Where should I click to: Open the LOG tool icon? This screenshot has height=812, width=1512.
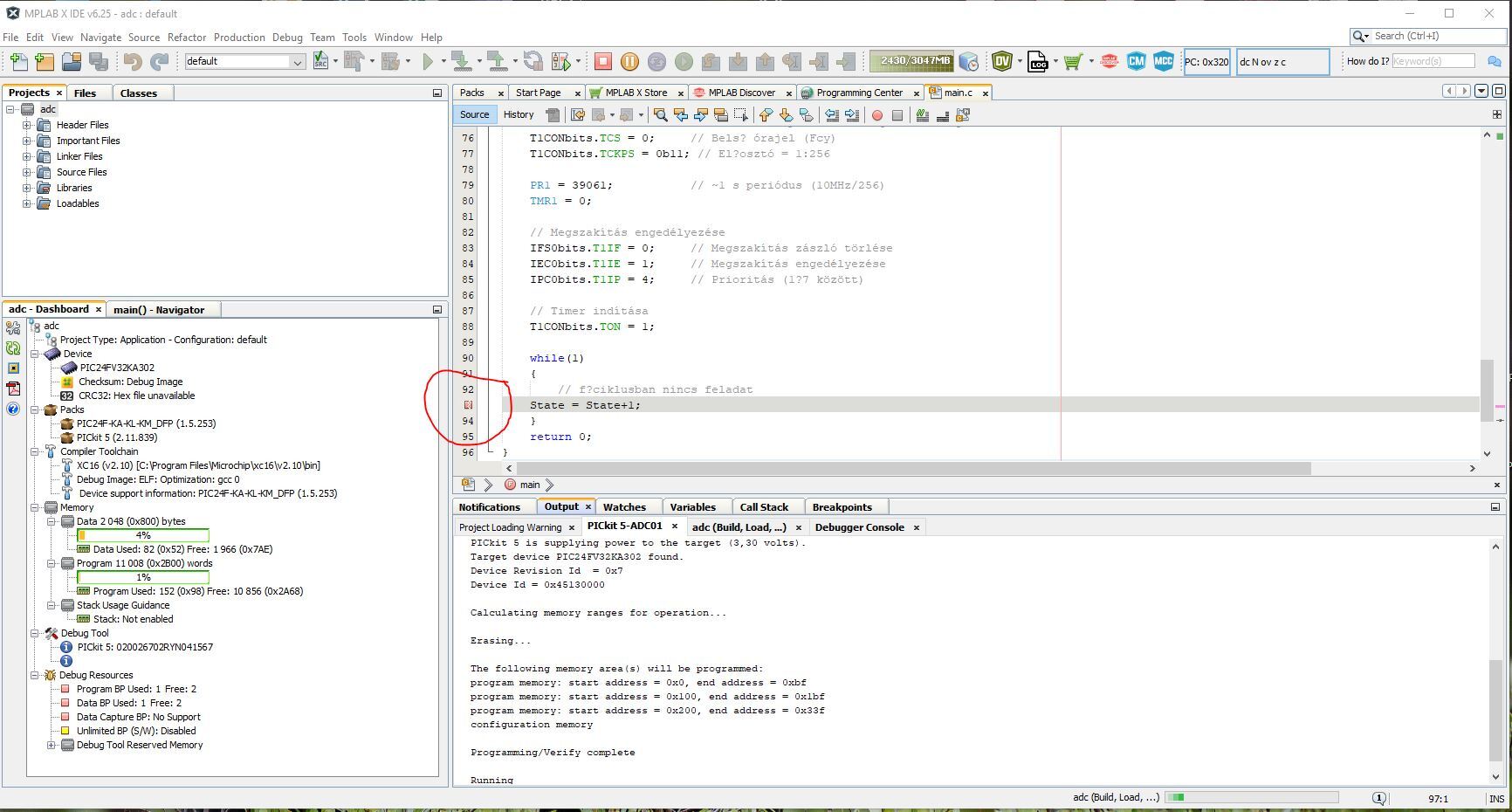[1038, 61]
